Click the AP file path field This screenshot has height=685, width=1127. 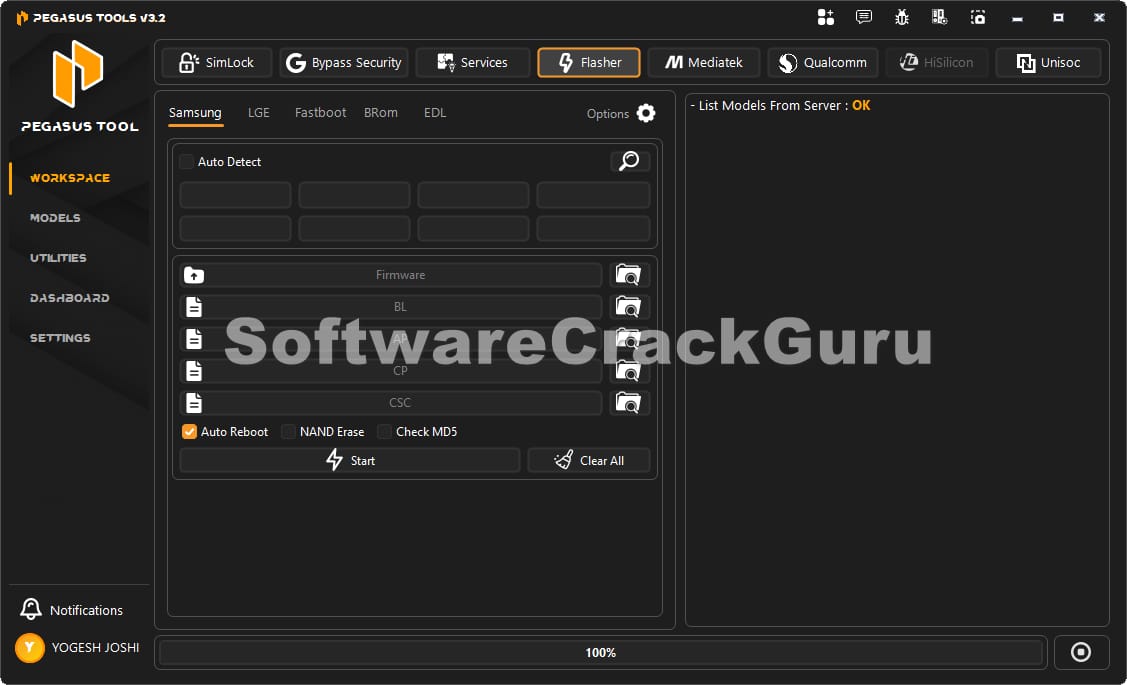click(x=400, y=339)
